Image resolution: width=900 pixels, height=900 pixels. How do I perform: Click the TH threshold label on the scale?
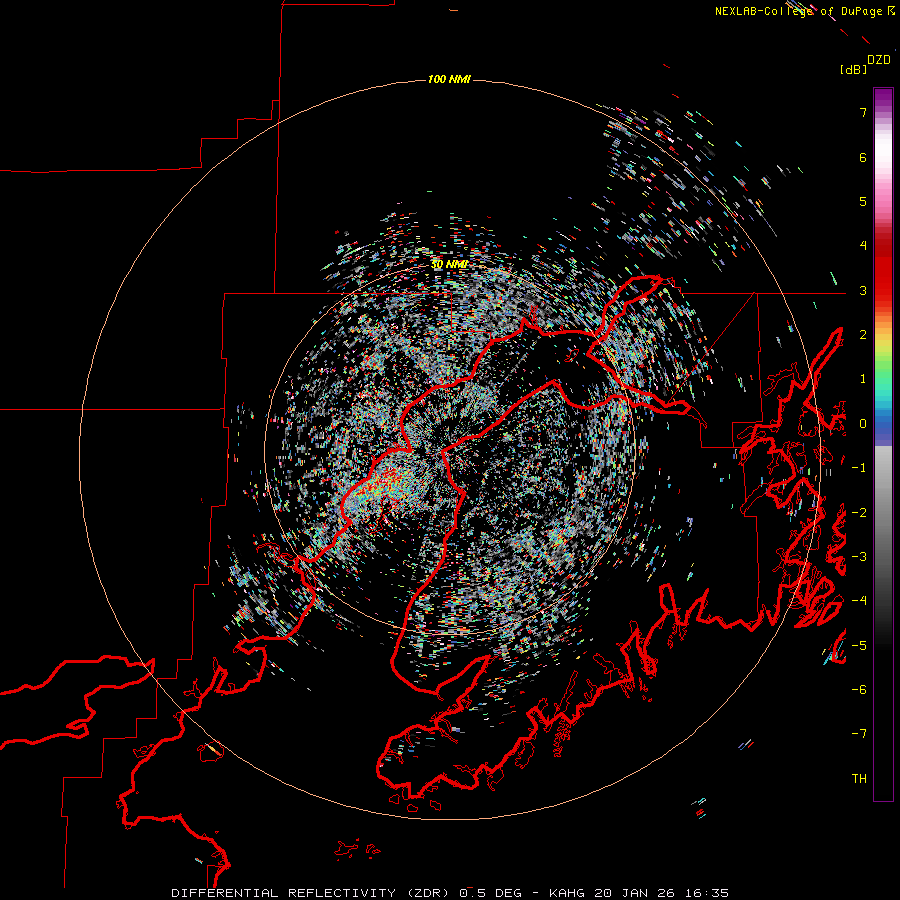[x=859, y=778]
